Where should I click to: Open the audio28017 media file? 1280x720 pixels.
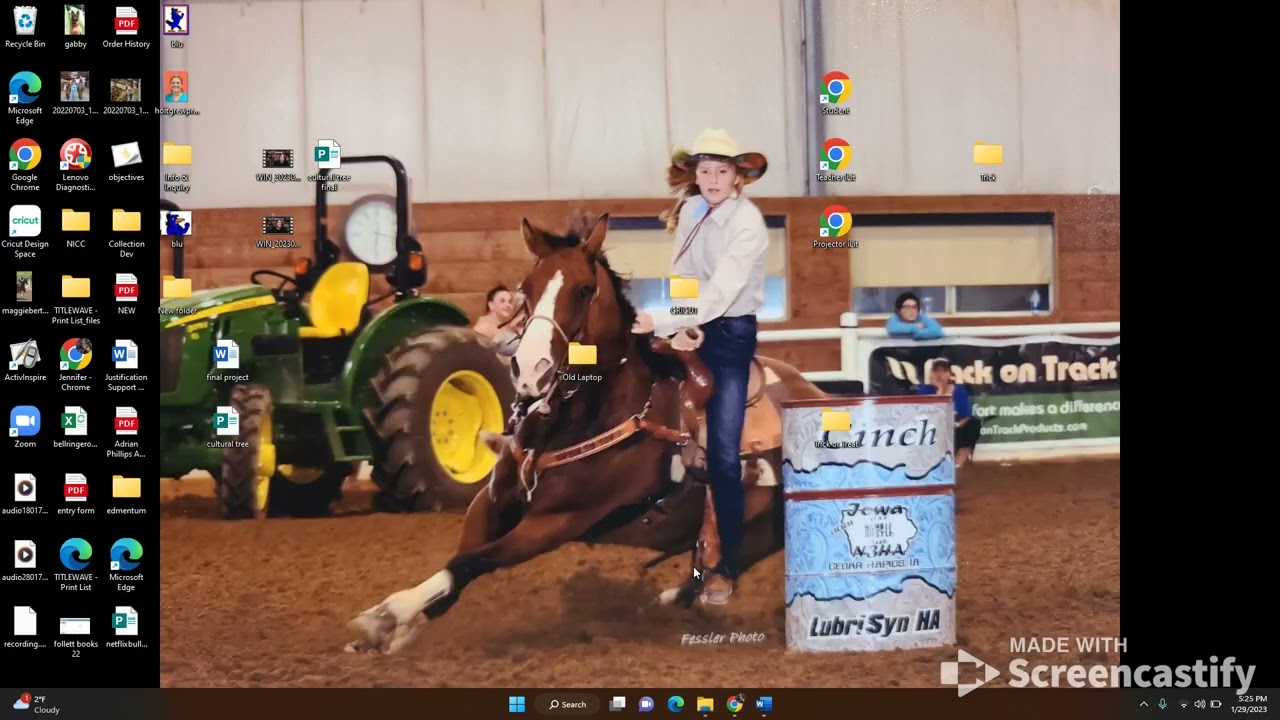25,560
